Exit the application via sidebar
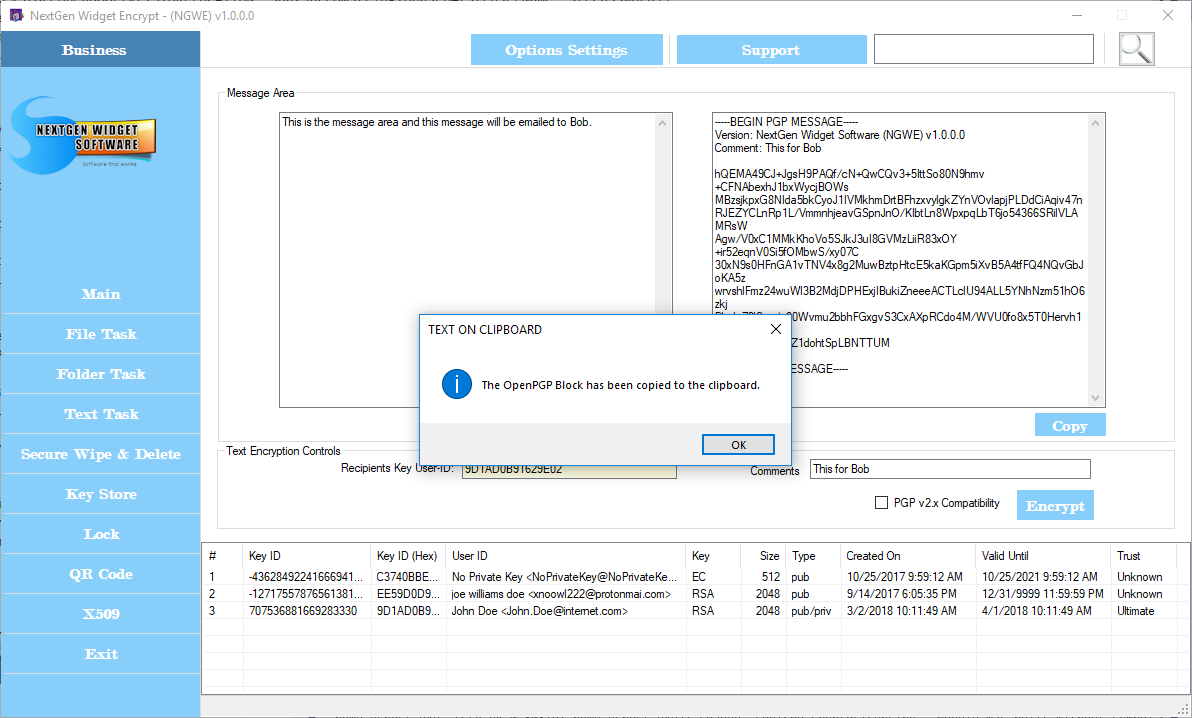The width and height of the screenshot is (1192, 718). (101, 654)
